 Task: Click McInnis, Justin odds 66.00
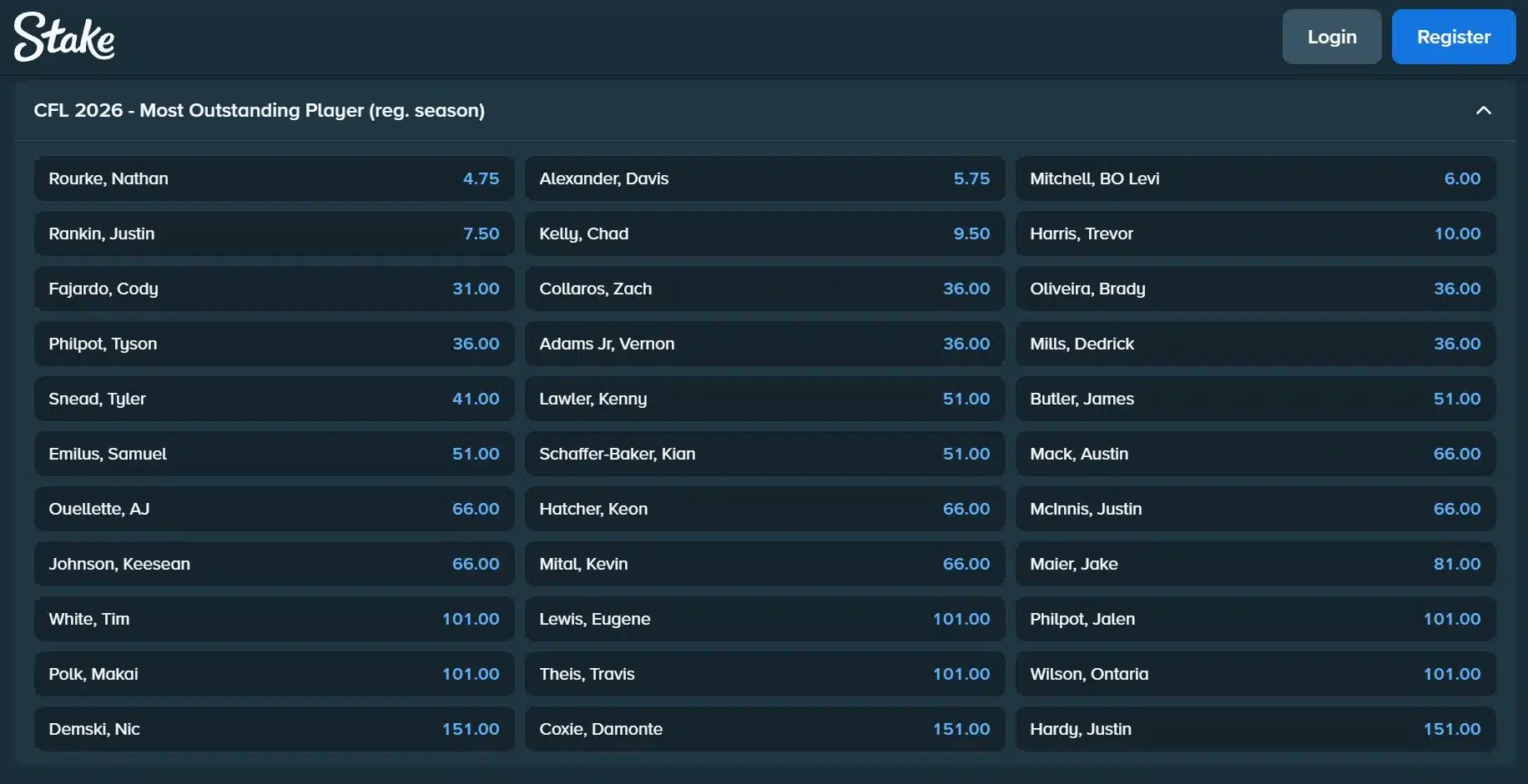click(1255, 509)
